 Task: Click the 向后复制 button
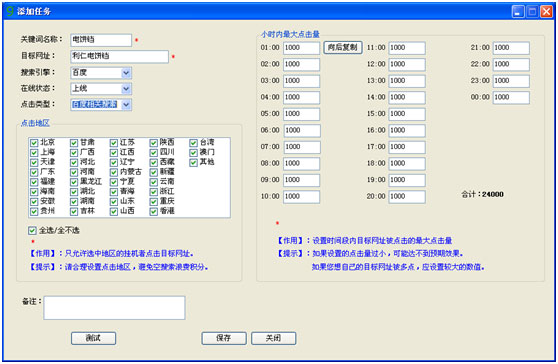(x=343, y=47)
